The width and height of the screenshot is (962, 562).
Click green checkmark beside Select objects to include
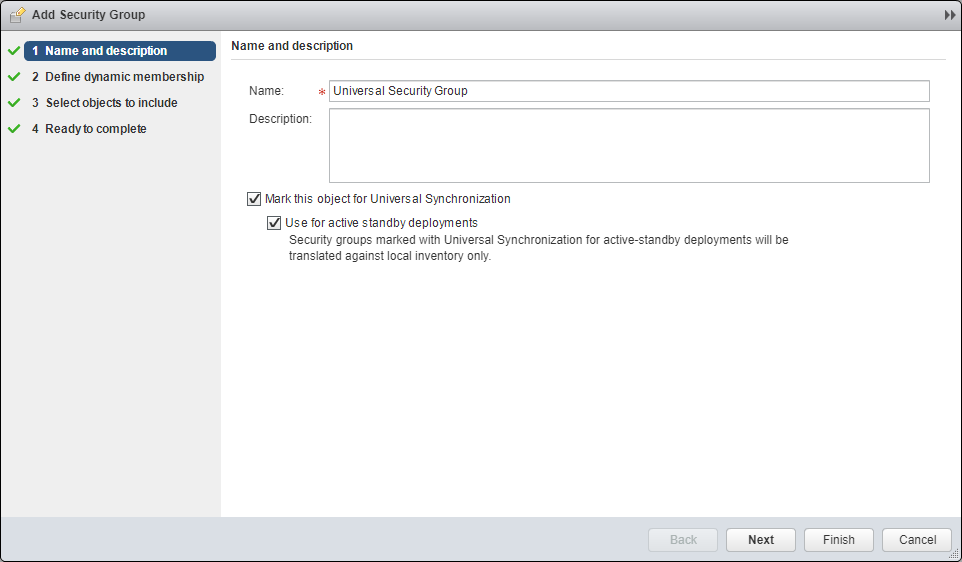tap(14, 103)
